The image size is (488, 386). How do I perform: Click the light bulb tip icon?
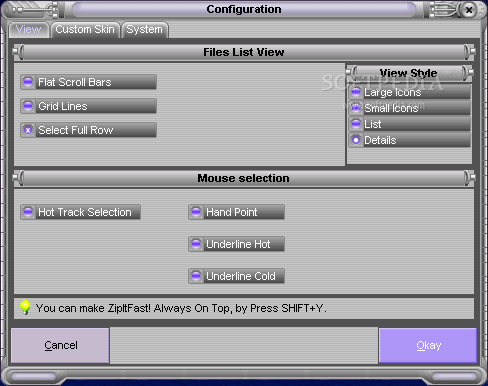[25, 307]
